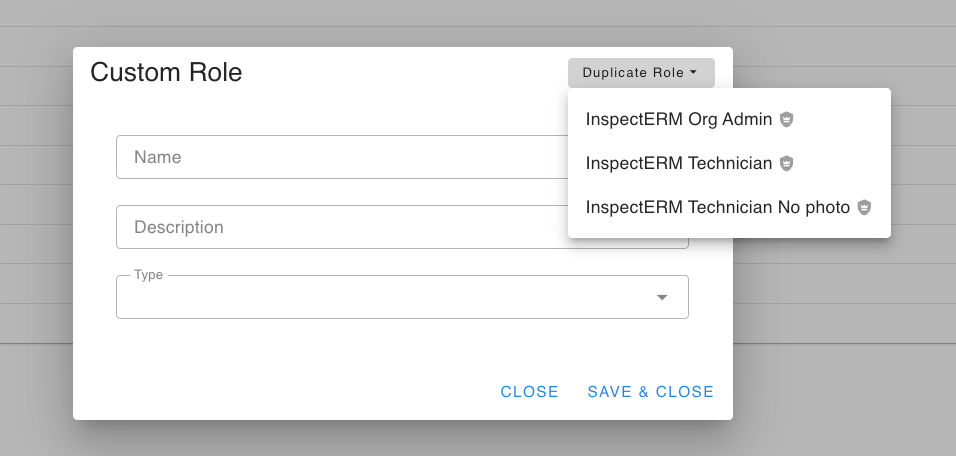
Task: Click the shield icon next to InspectERM Technician
Action: coord(787,163)
